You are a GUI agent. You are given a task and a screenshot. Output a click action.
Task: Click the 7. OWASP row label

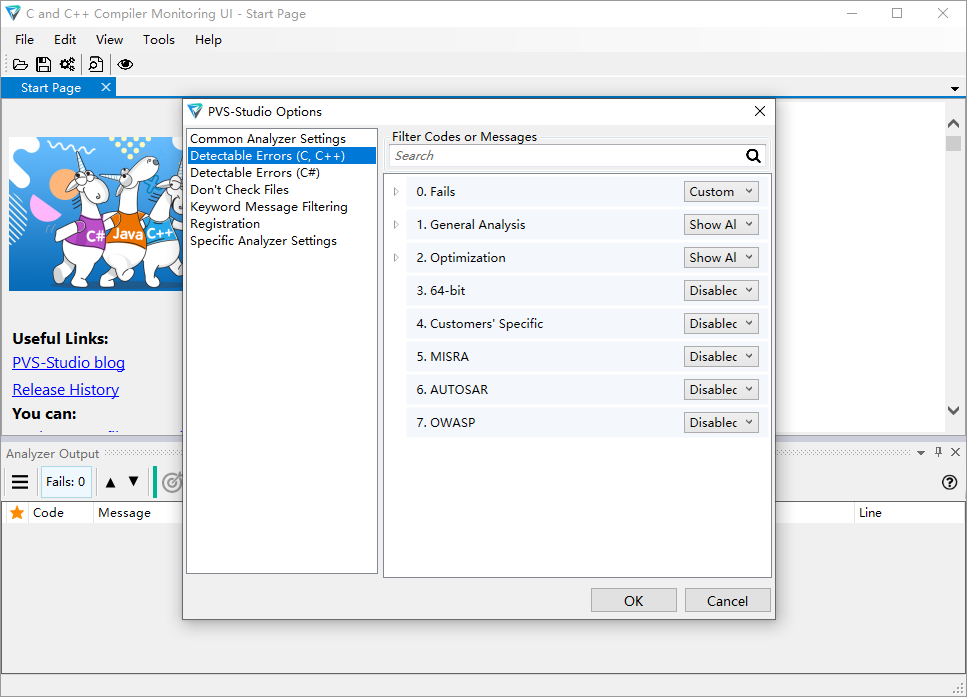(445, 423)
